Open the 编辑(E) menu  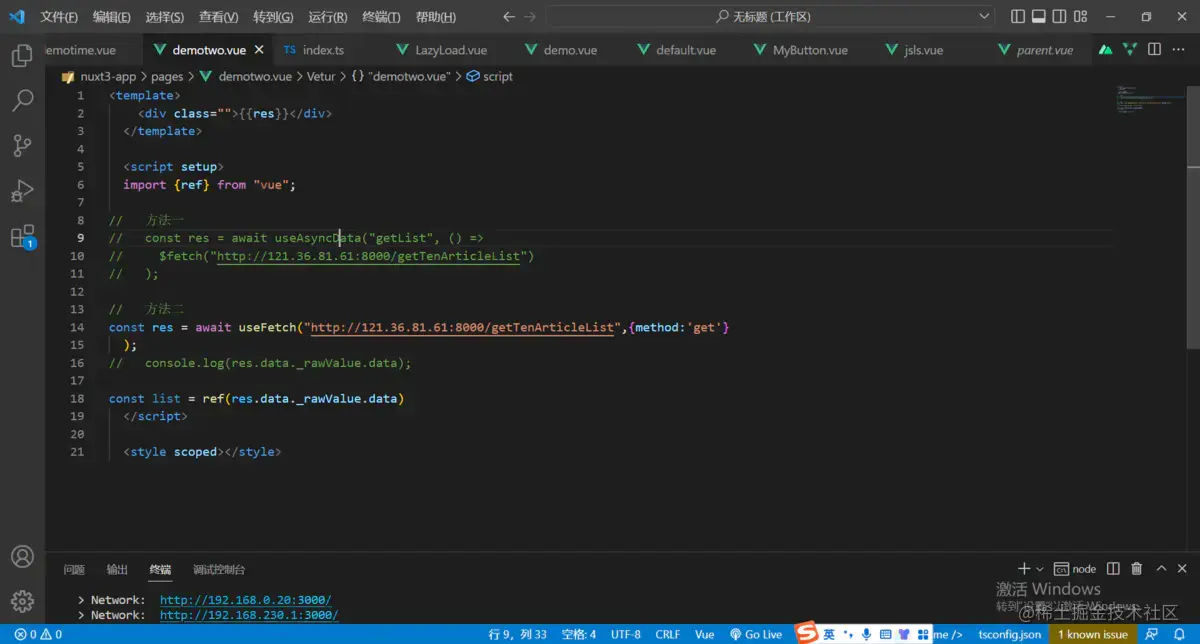click(112, 17)
